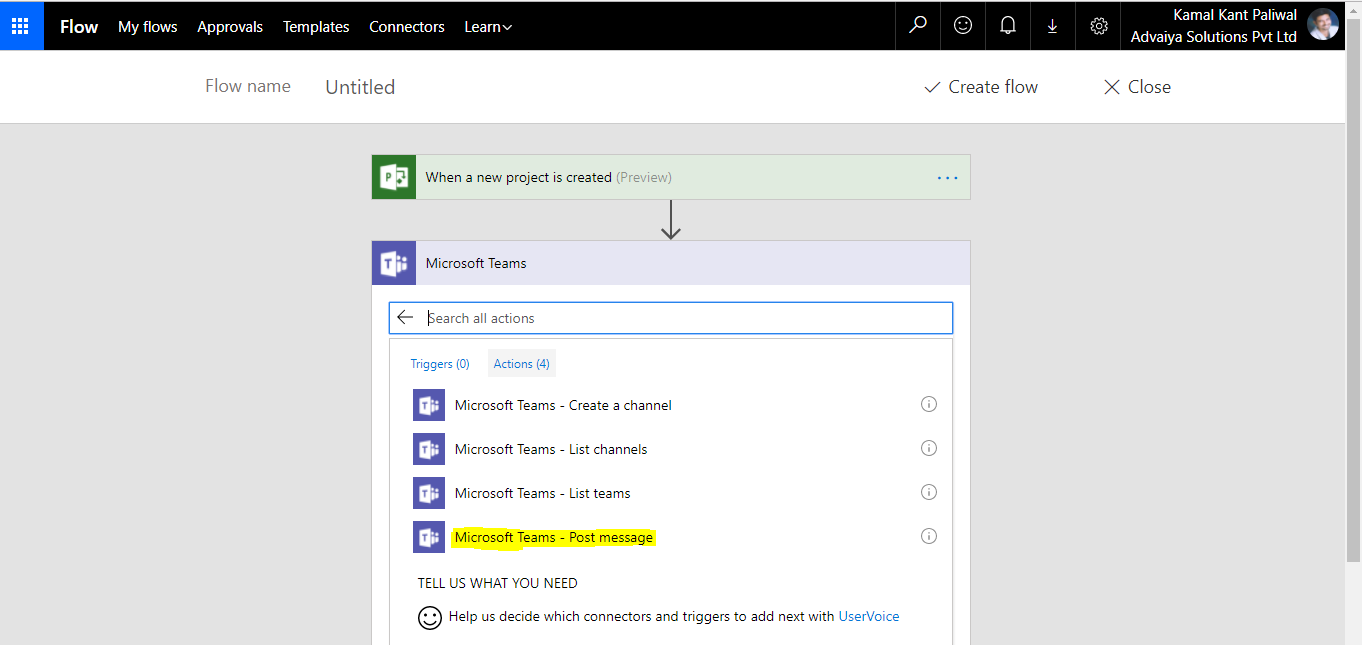Open the UserVoice link
This screenshot has height=645, width=1362.
(x=869, y=616)
